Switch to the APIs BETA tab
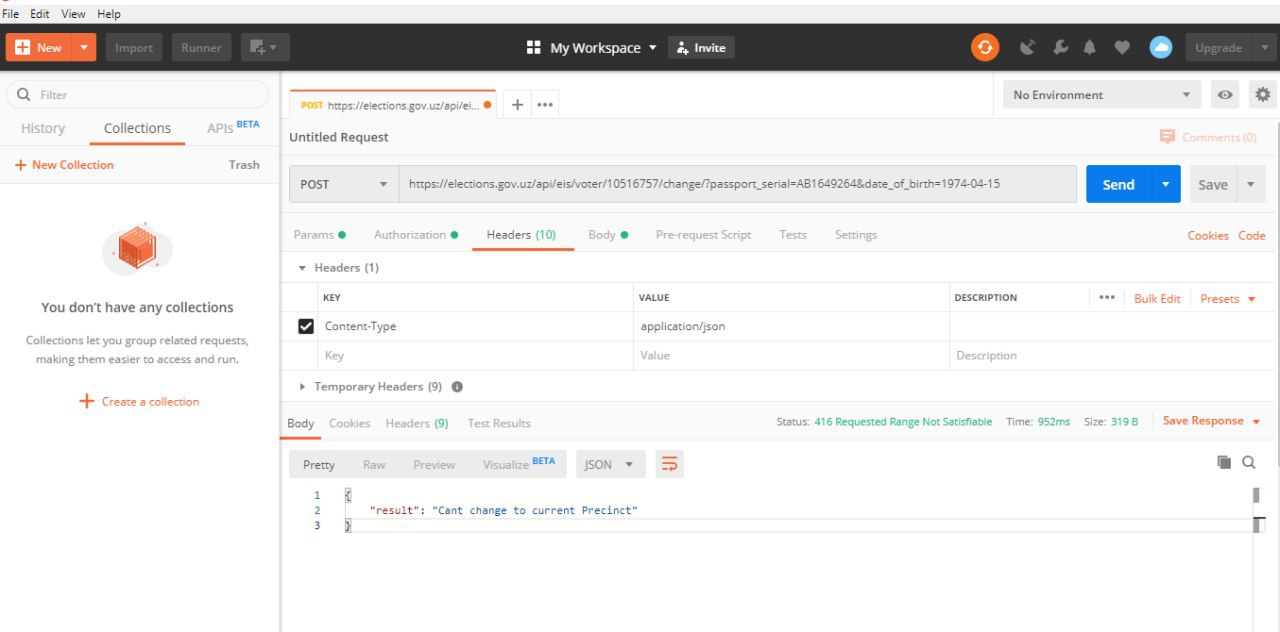Screen dimensions: 1280x632 click(x=233, y=128)
